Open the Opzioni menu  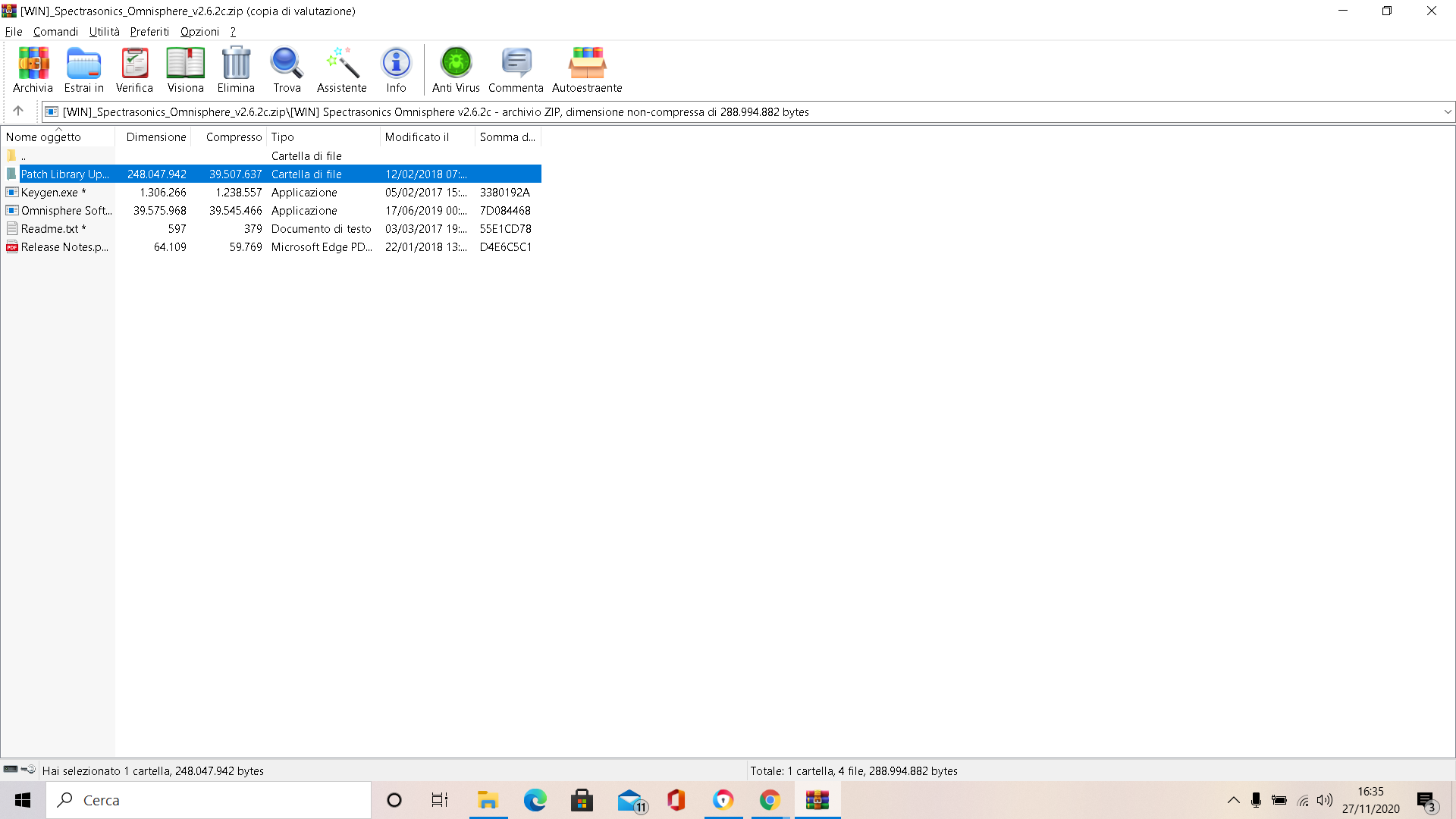199,31
